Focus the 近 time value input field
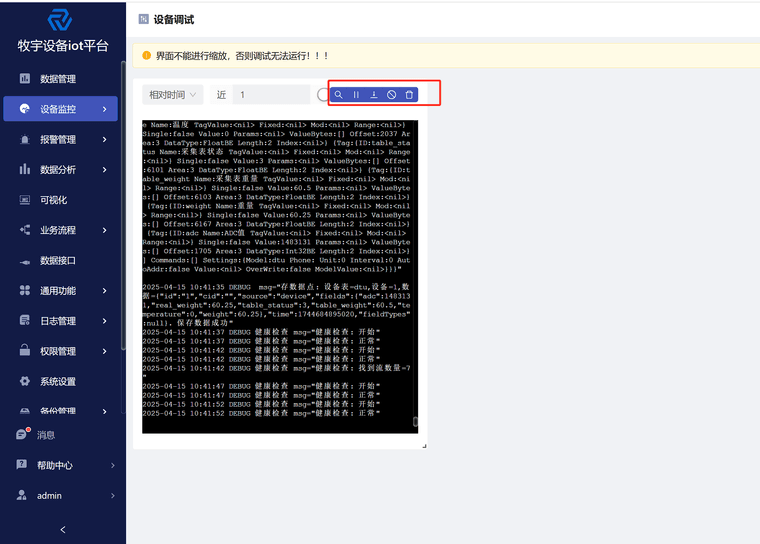The height and width of the screenshot is (544, 760). click(x=271, y=95)
